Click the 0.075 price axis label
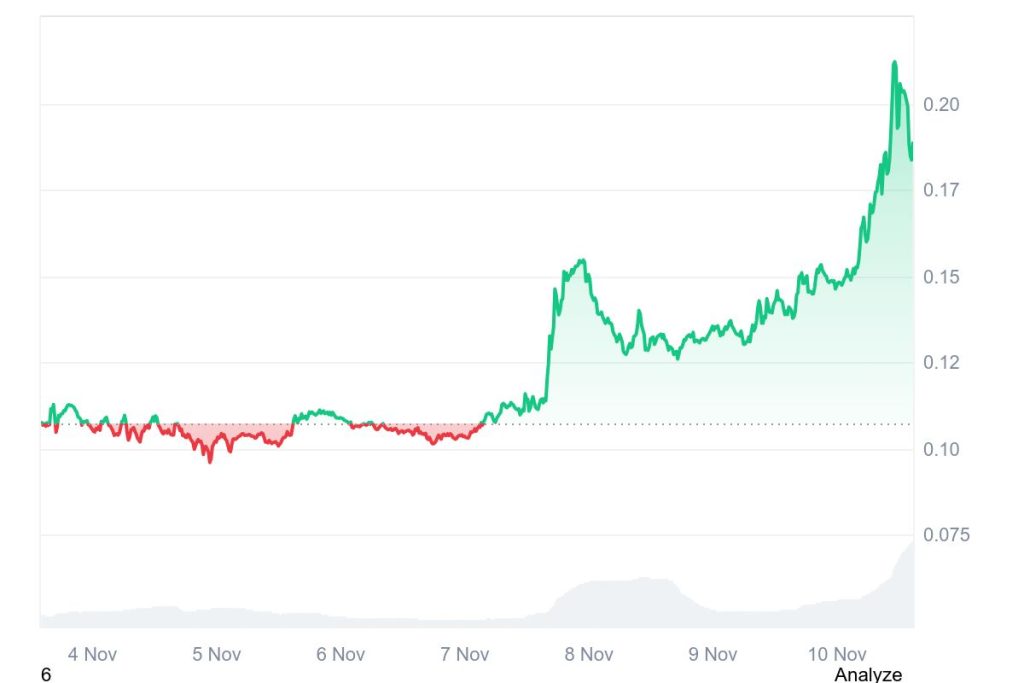The height and width of the screenshot is (683, 1024). (x=945, y=535)
